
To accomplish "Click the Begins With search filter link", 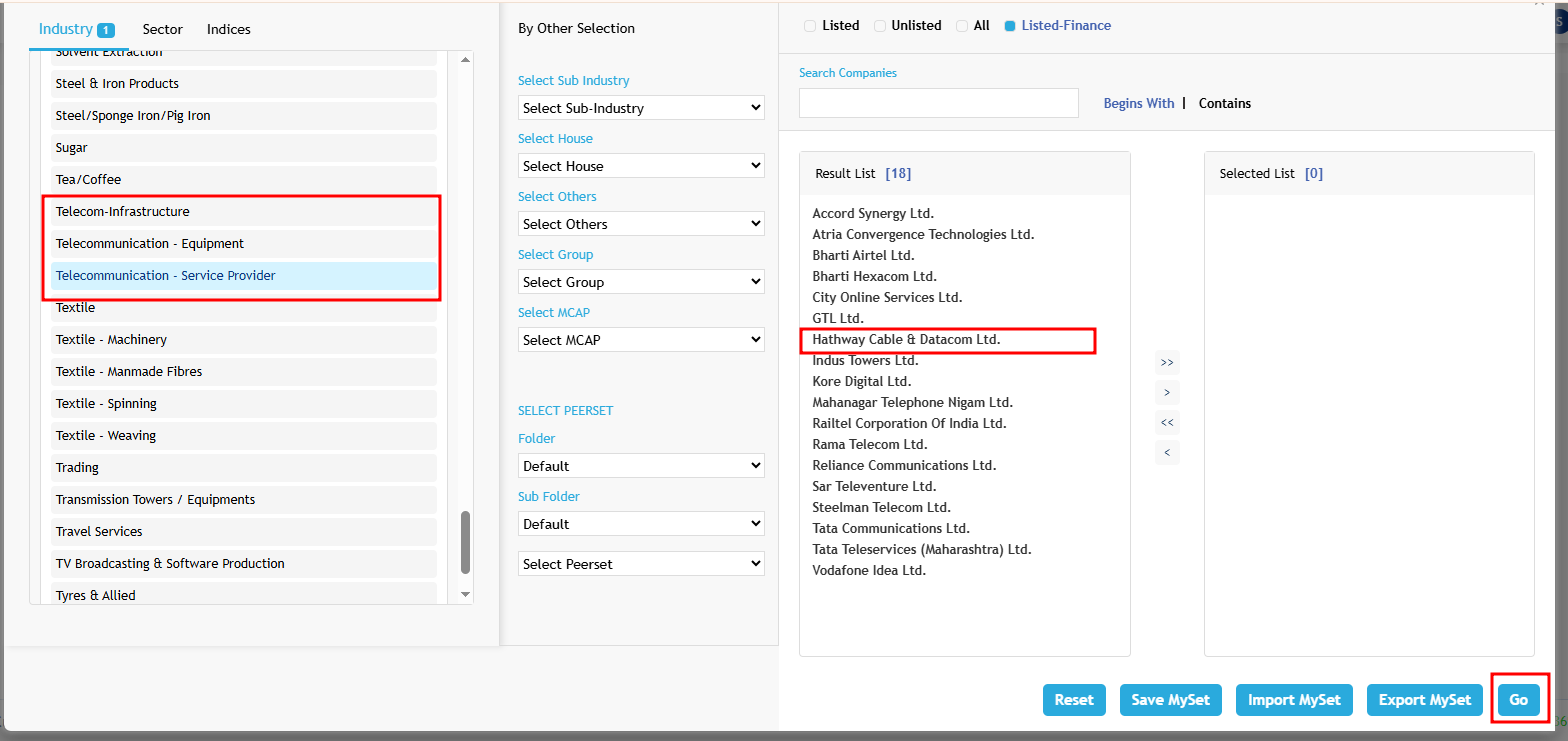I will coord(1138,103).
